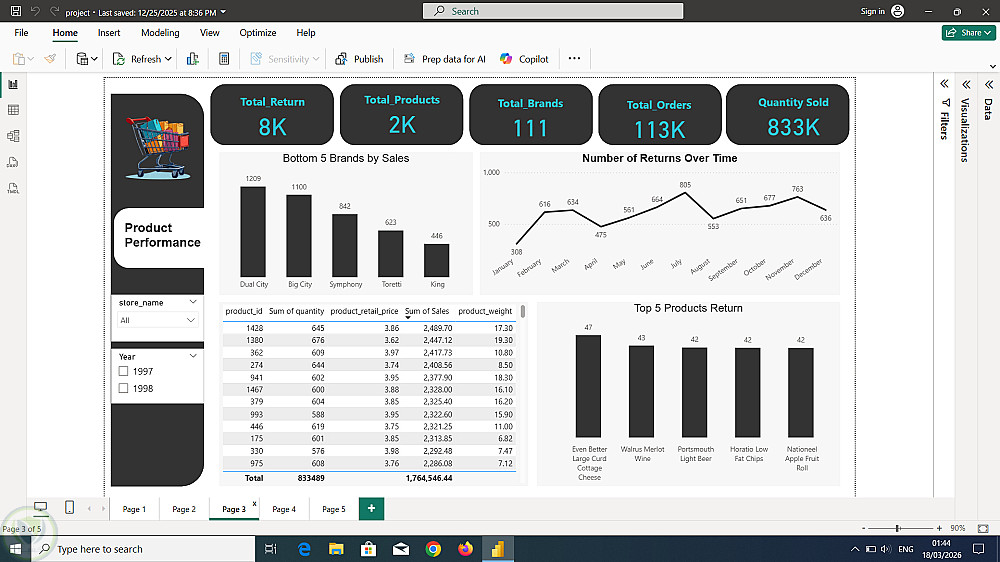
Task: Collapse the store_name slicer header chevron
Action: click(x=193, y=302)
